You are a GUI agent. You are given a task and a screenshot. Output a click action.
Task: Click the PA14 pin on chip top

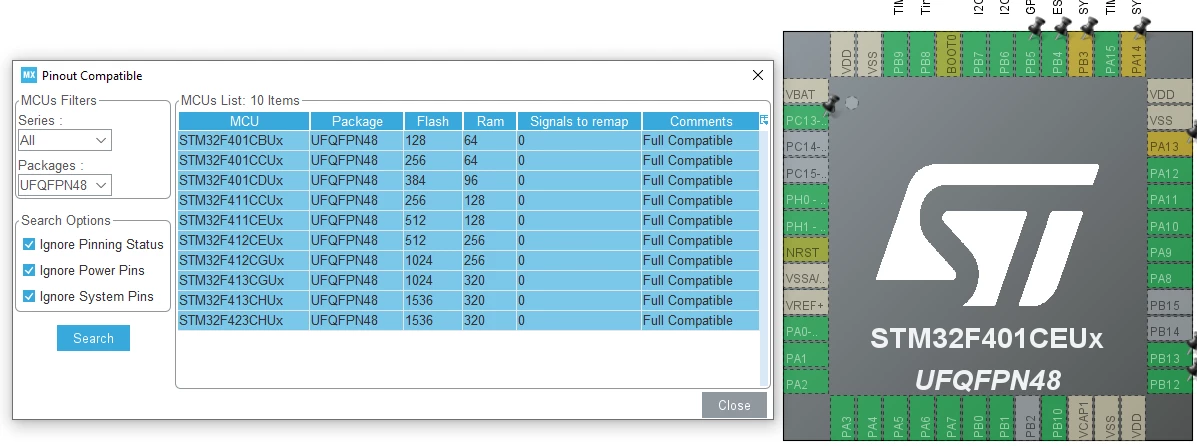pyautogui.click(x=1135, y=53)
